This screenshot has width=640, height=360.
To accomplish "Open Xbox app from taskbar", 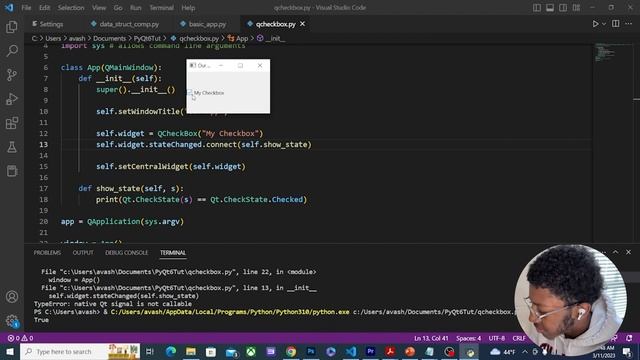I will pyautogui.click(x=251, y=351).
